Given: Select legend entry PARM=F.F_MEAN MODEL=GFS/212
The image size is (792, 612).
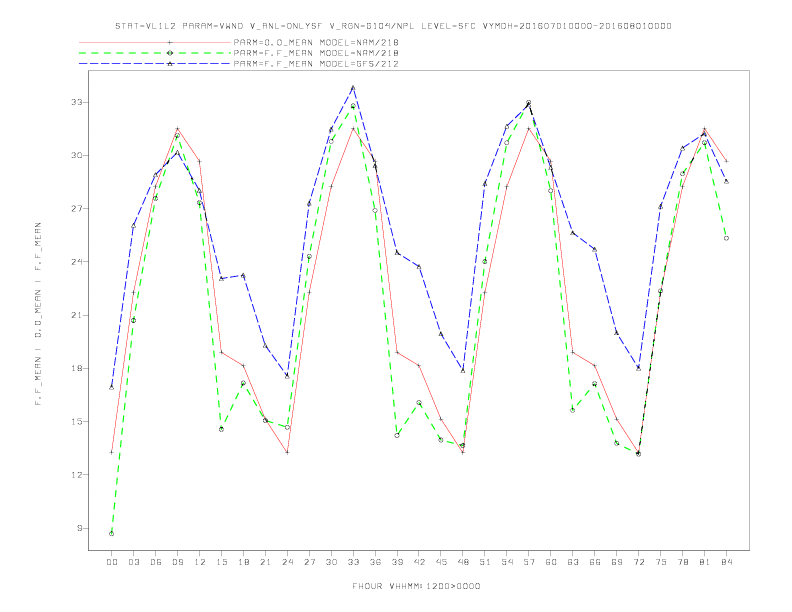Looking at the screenshot, I should pos(316,64).
